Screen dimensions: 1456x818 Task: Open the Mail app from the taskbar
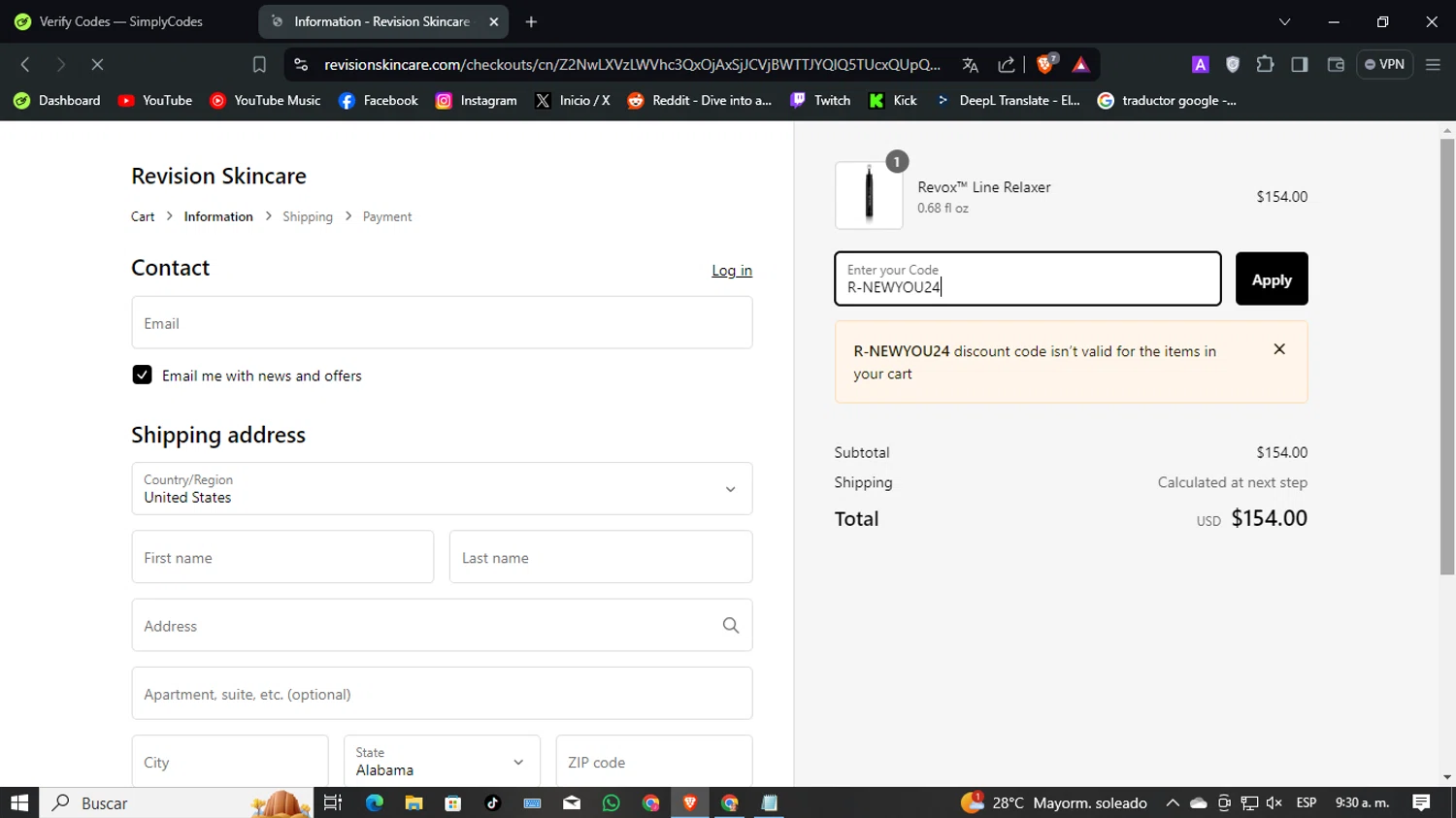click(x=572, y=802)
